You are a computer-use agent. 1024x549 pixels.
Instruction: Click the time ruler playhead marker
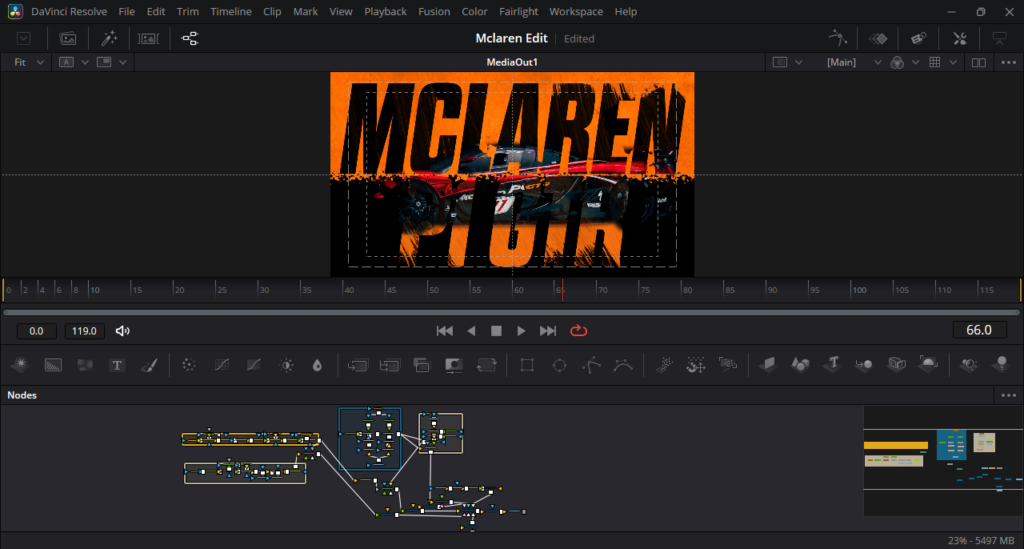pyautogui.click(x=561, y=289)
